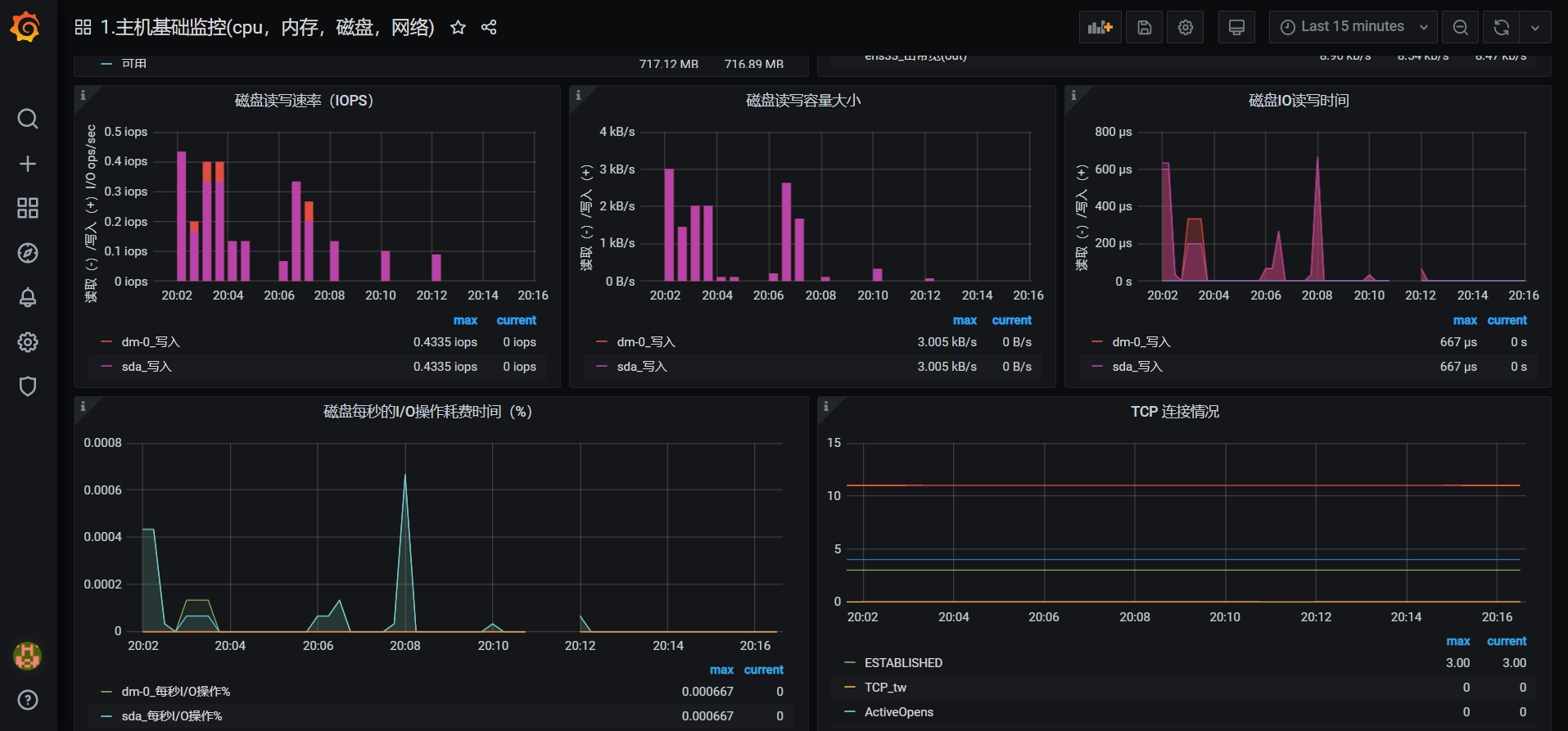The image size is (1568, 731).
Task: Toggle sda_写入 series in IOPS legend
Action: pyautogui.click(x=147, y=367)
